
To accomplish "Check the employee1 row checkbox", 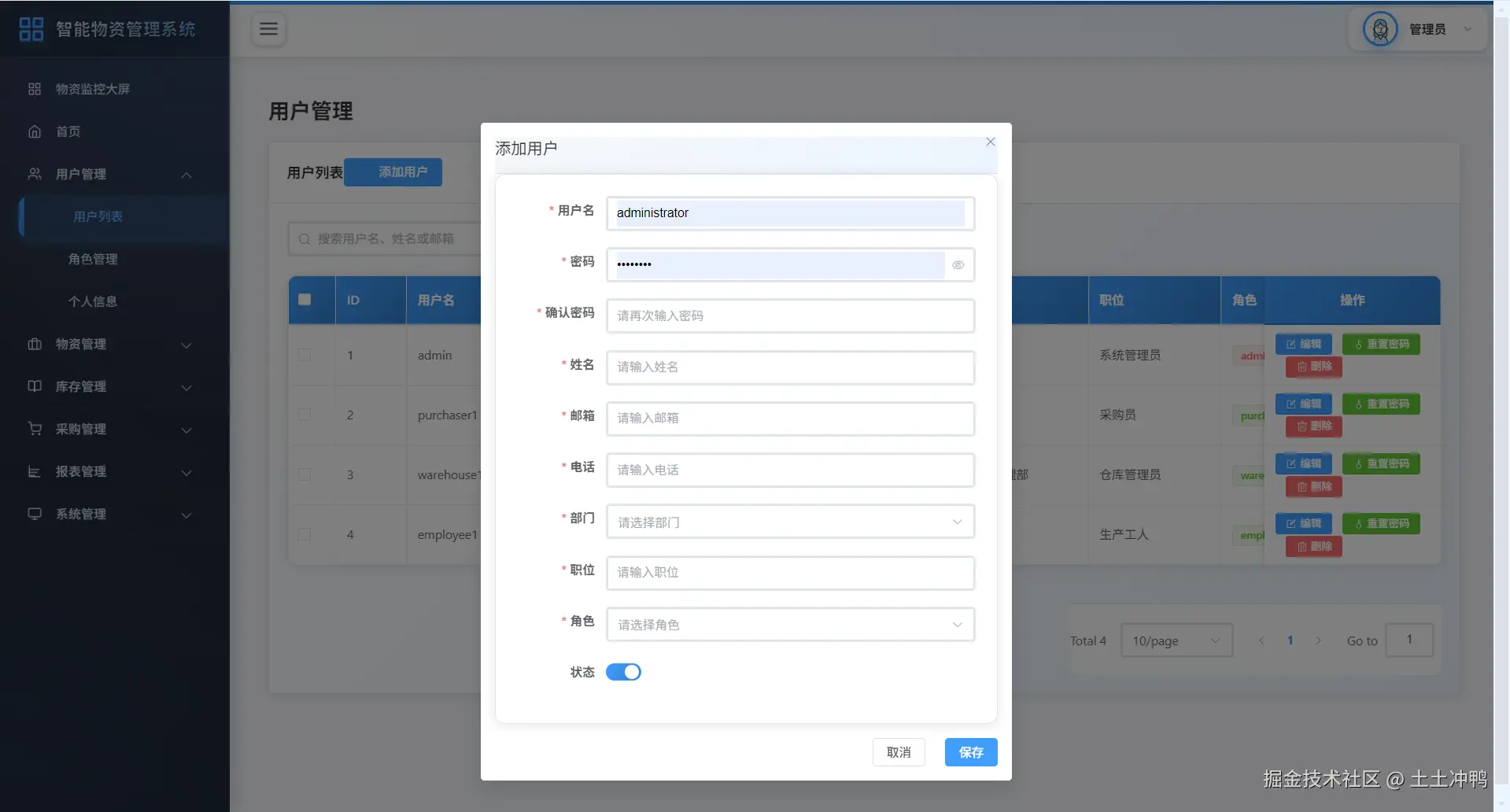I will point(305,534).
